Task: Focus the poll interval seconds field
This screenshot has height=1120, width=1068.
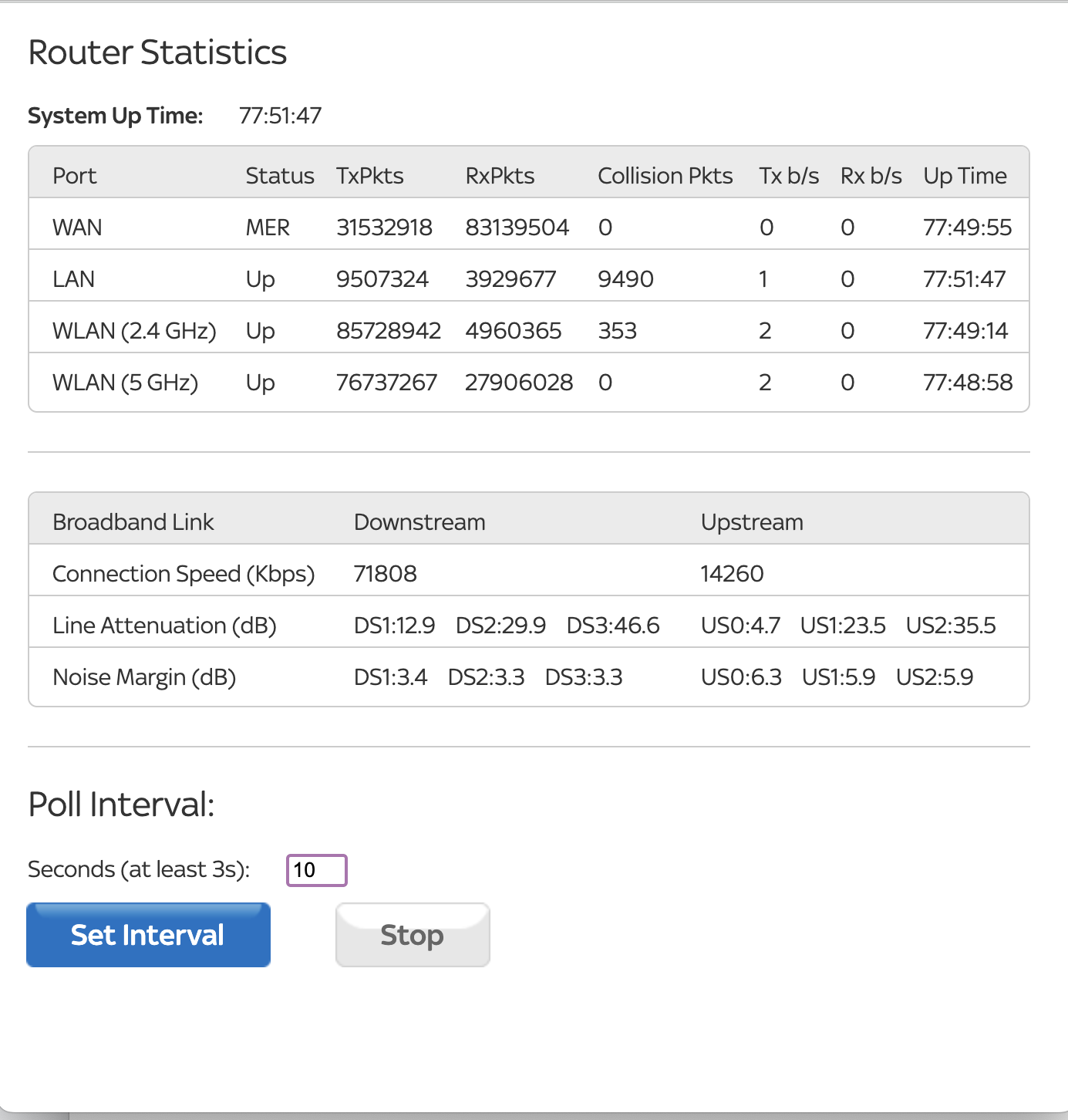Action: (x=317, y=870)
